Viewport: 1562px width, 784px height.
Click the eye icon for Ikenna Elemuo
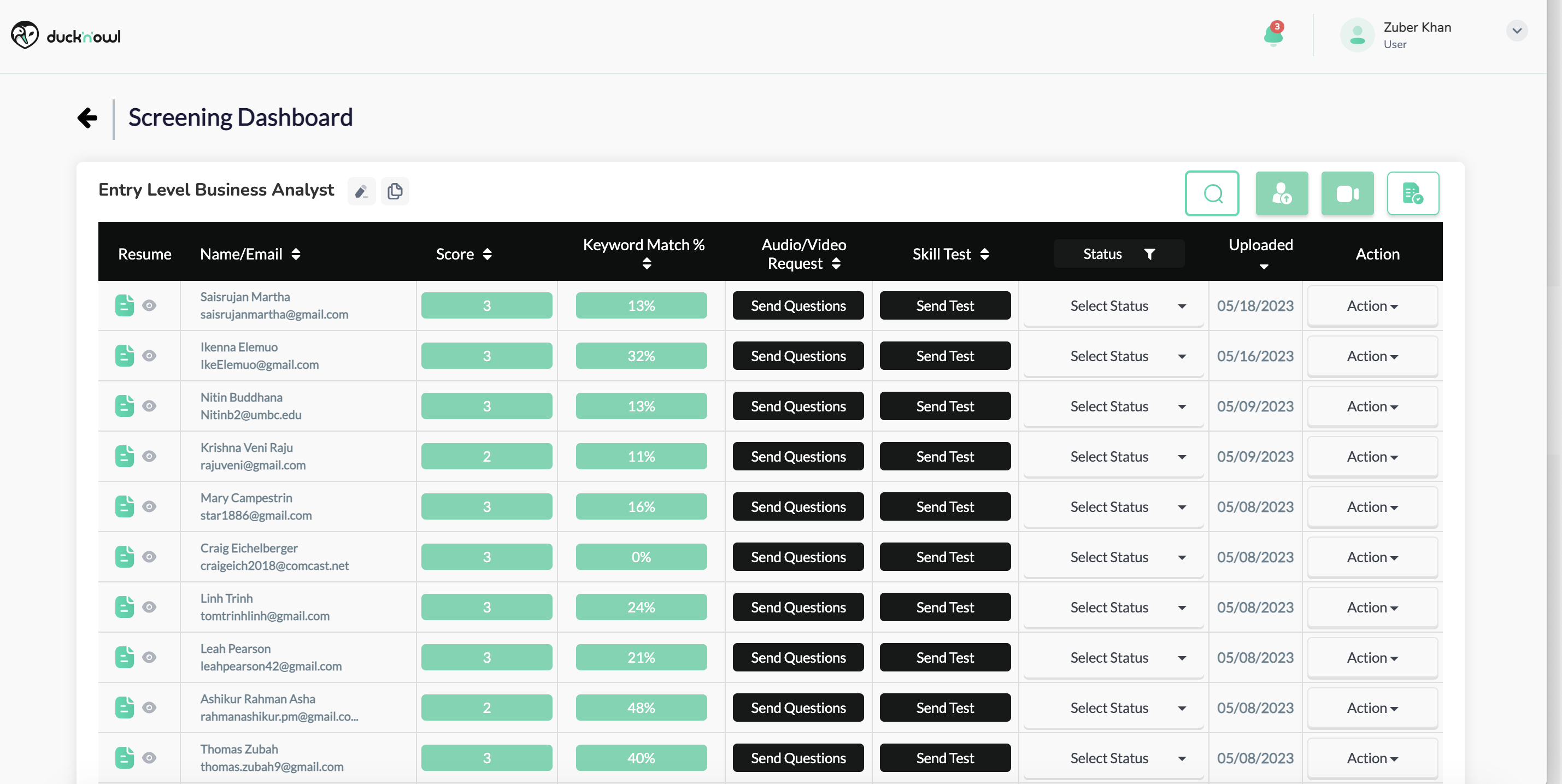tap(149, 356)
